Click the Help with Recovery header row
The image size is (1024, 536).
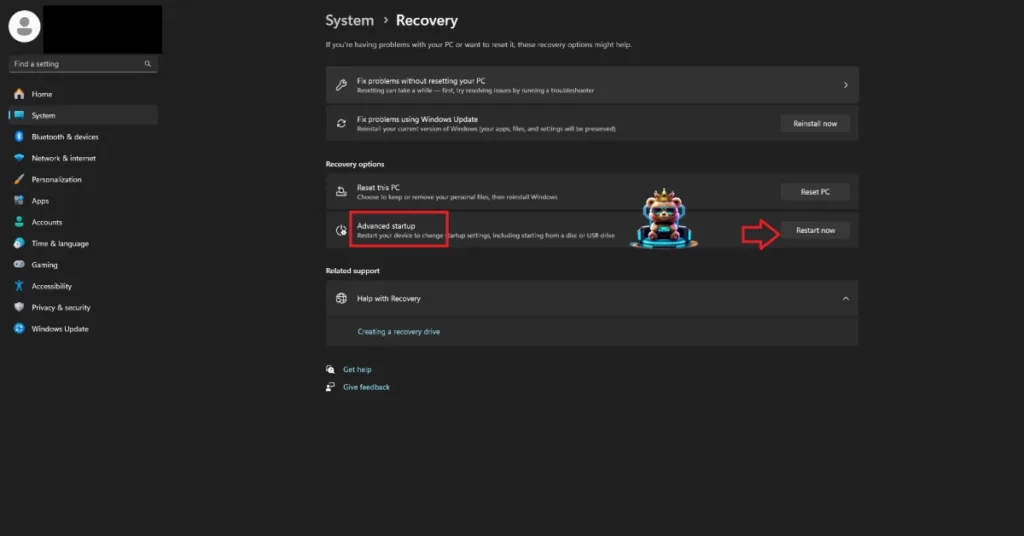click(x=592, y=298)
